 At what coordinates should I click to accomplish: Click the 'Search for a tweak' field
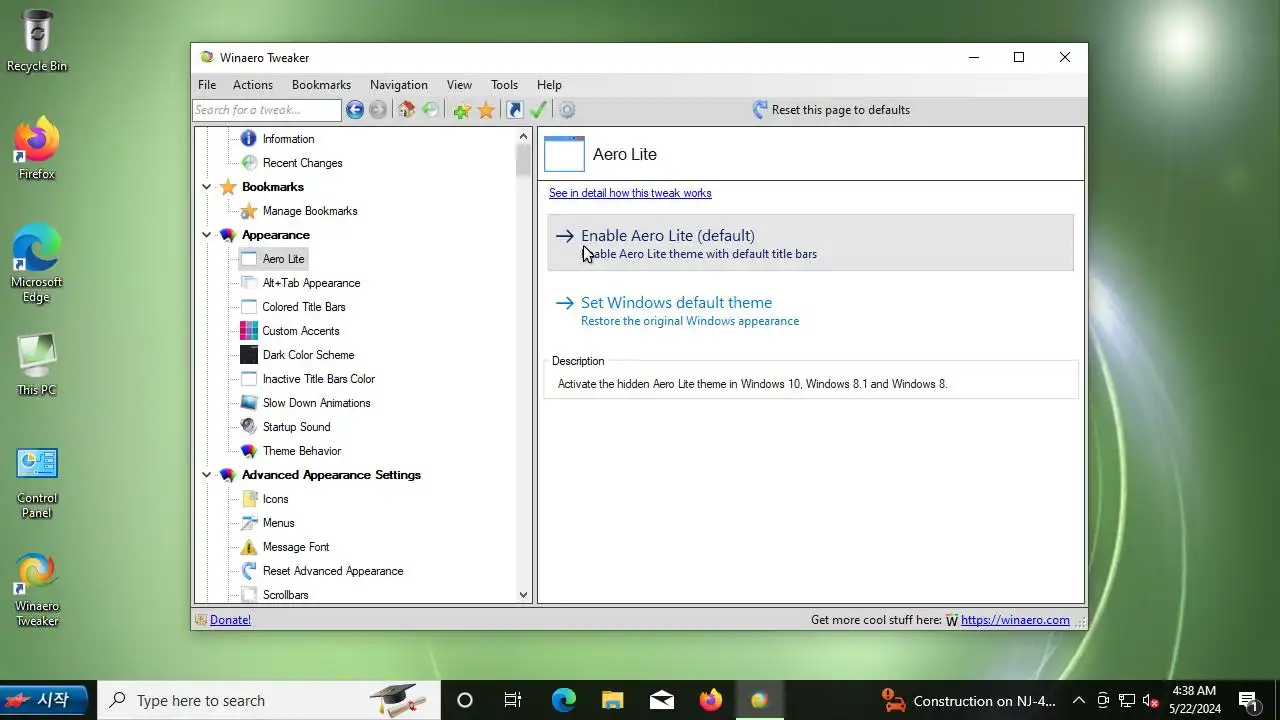pyautogui.click(x=267, y=110)
